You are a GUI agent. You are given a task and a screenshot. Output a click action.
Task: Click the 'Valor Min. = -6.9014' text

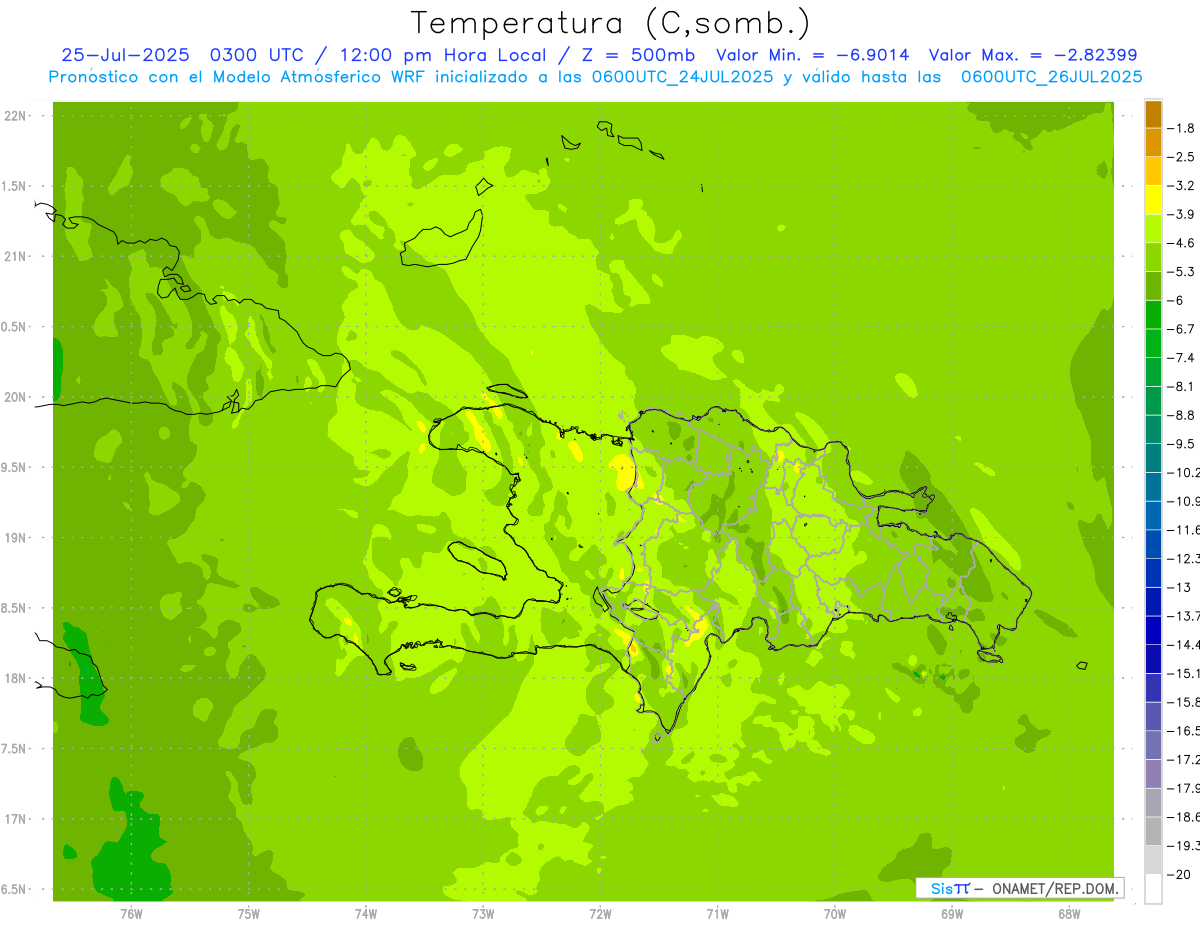point(813,55)
